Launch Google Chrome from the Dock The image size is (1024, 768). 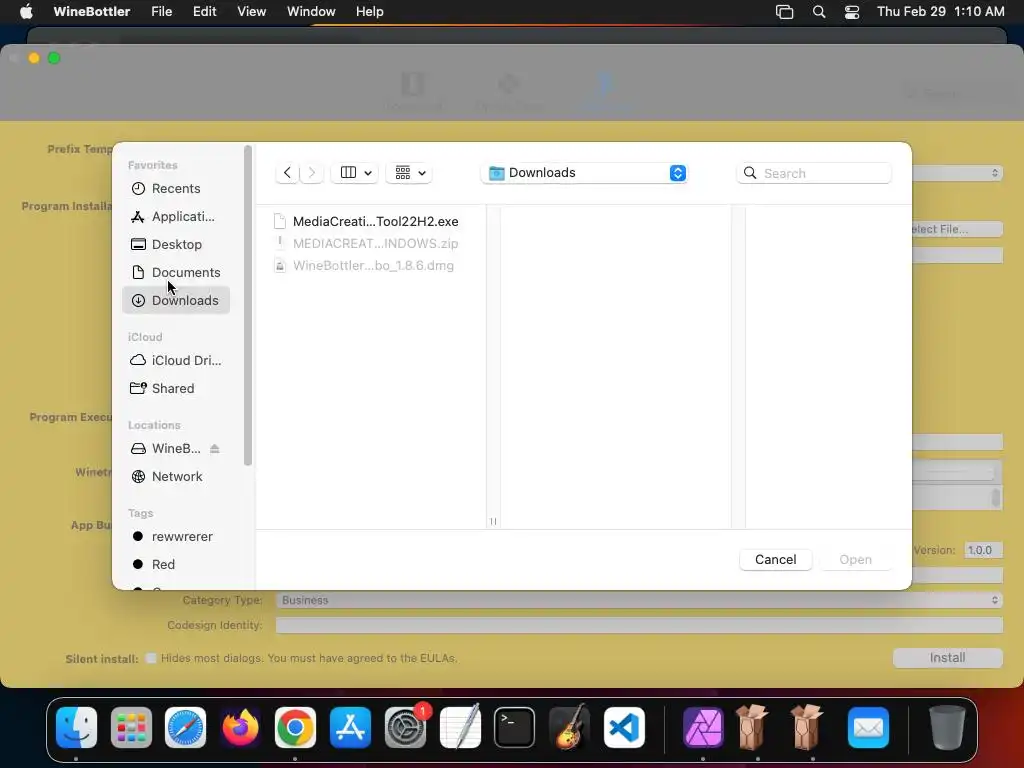coord(295,728)
